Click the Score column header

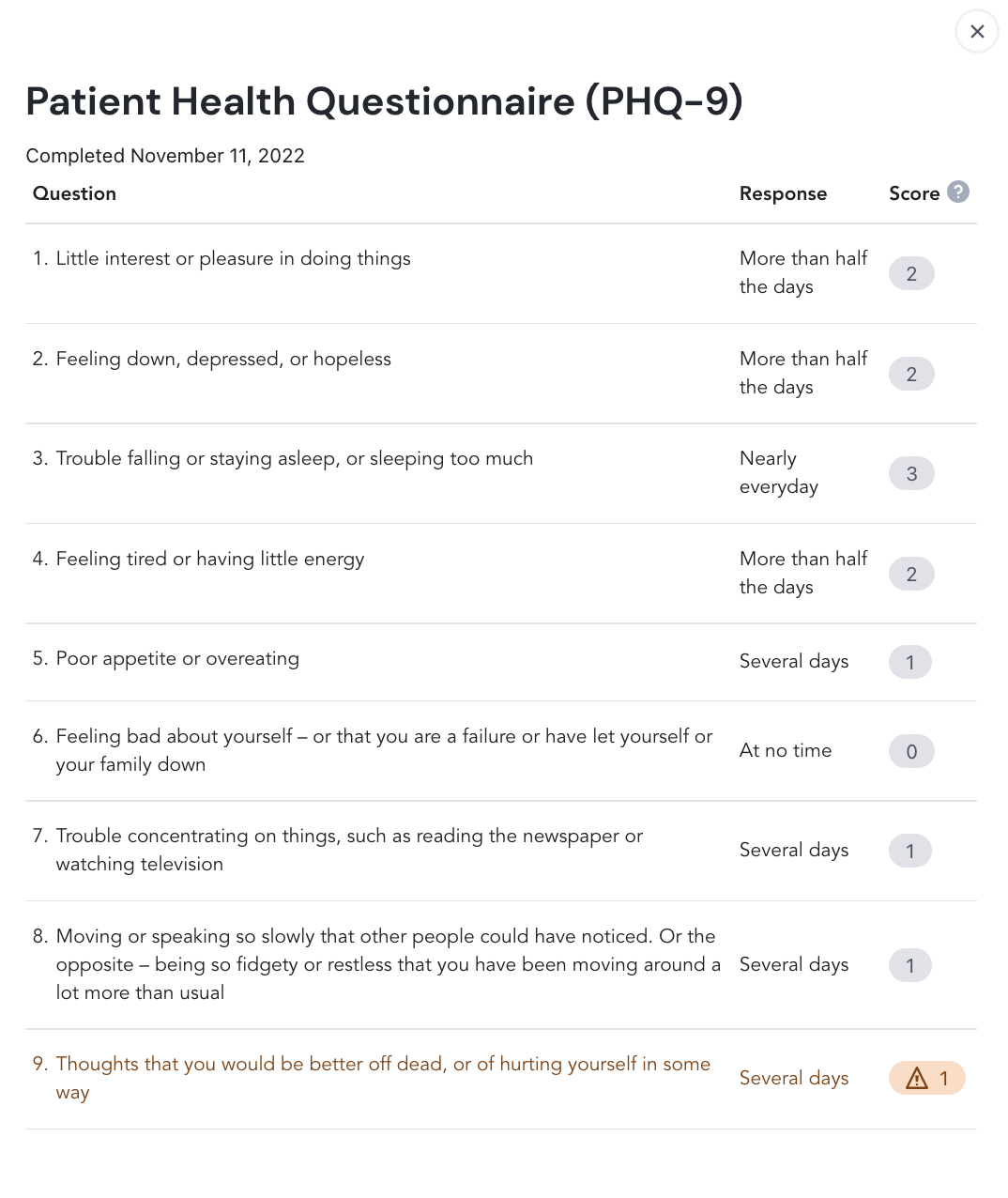tap(913, 193)
